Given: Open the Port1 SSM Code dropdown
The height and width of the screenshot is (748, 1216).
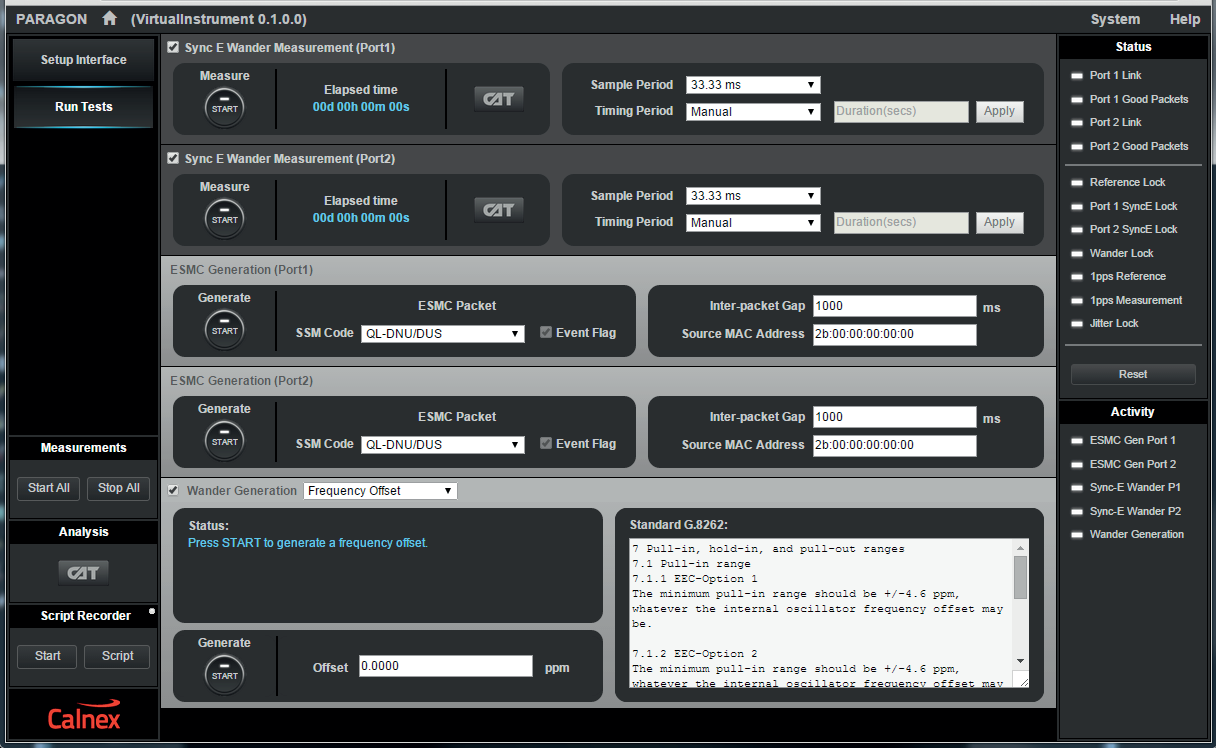Looking at the screenshot, I should point(442,334).
